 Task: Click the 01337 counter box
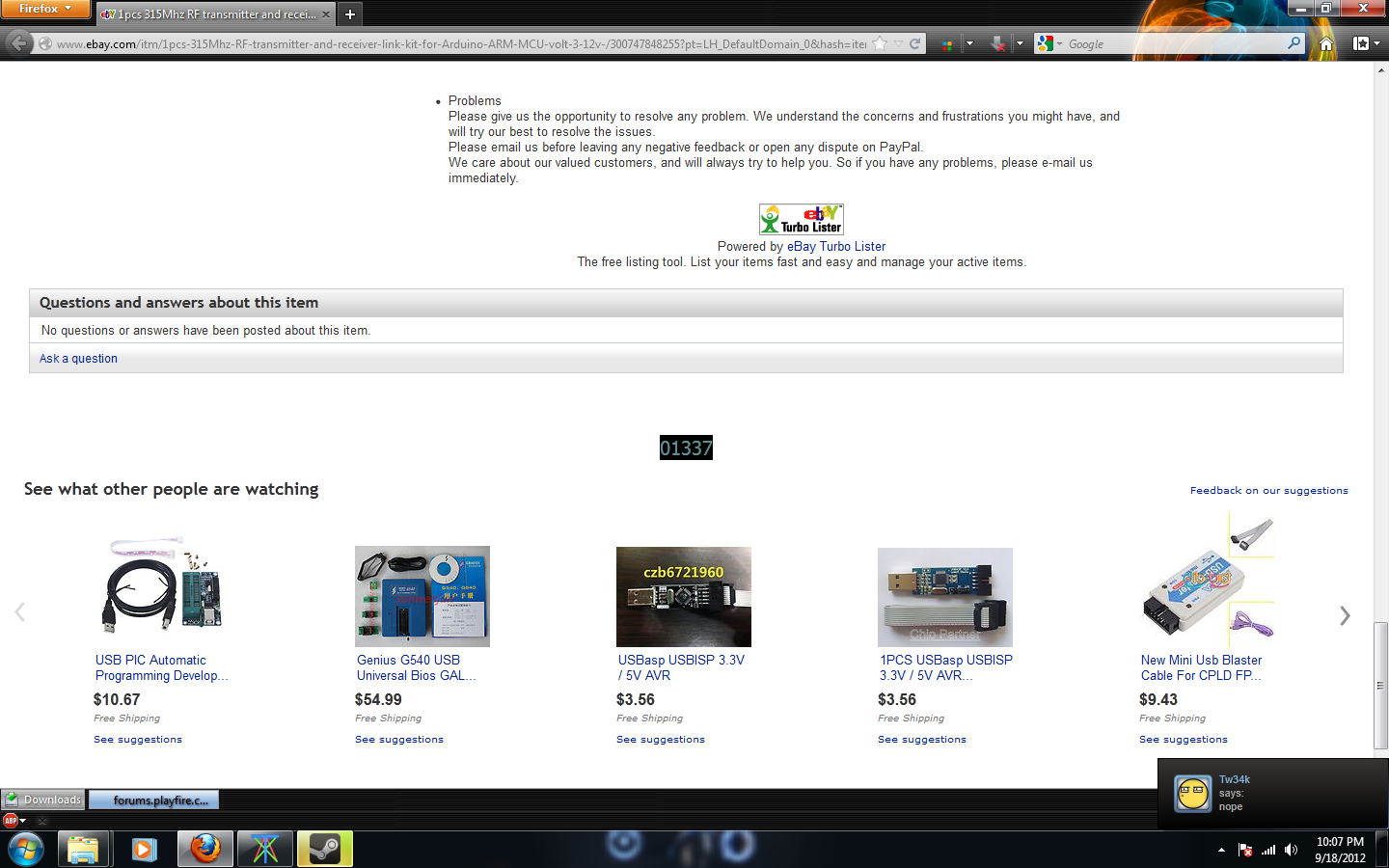click(x=686, y=448)
